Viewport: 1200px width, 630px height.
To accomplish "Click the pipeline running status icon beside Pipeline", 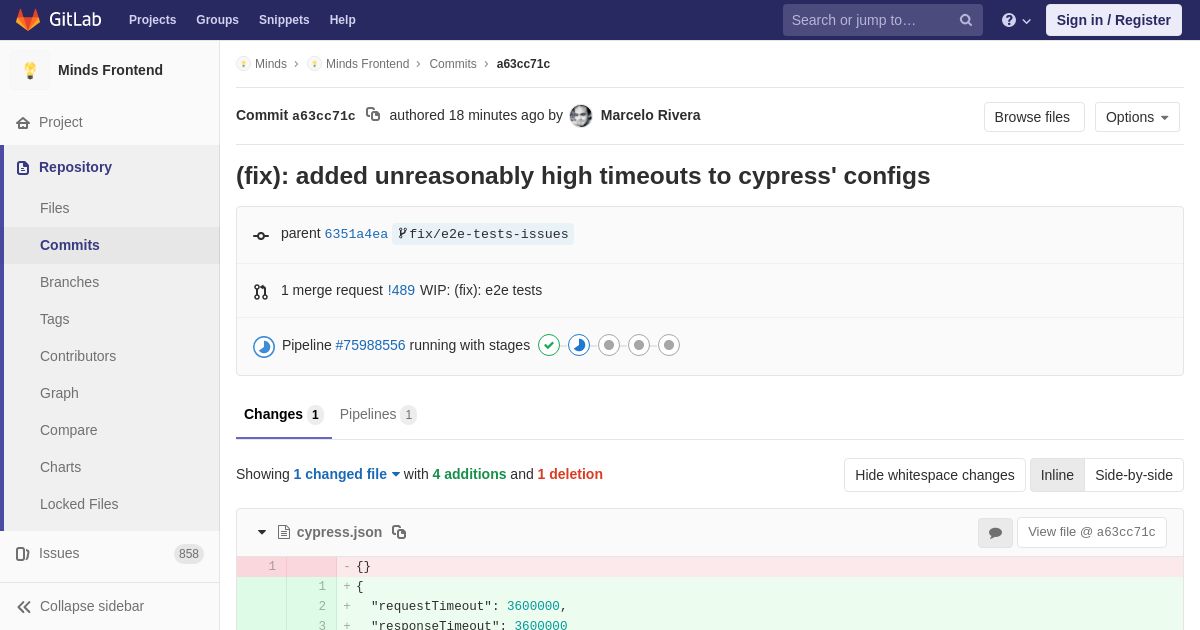I will (264, 346).
